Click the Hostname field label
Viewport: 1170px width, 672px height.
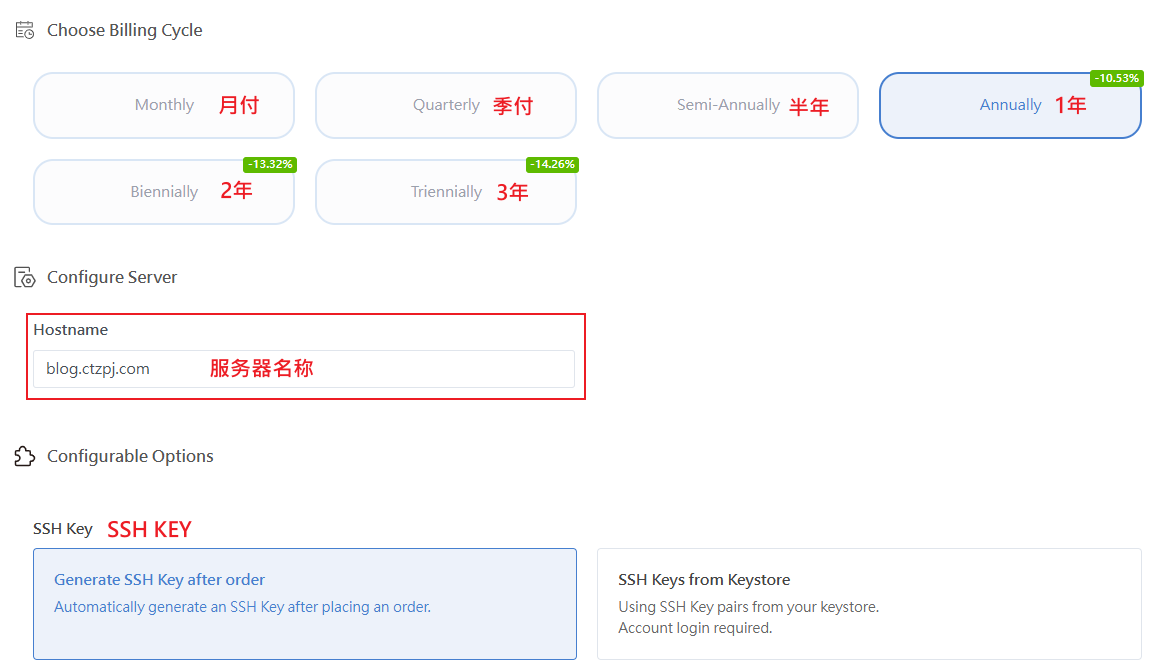[x=70, y=330]
